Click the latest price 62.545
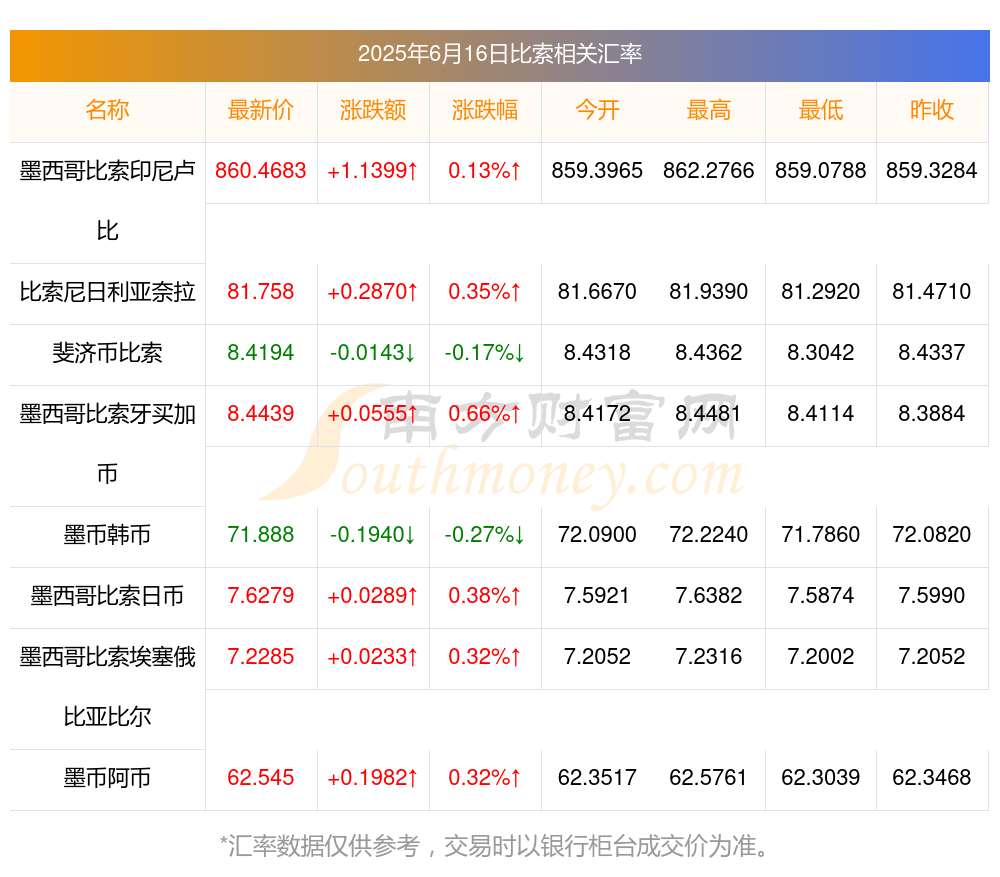Screen dimensions: 1000x877 [260, 778]
